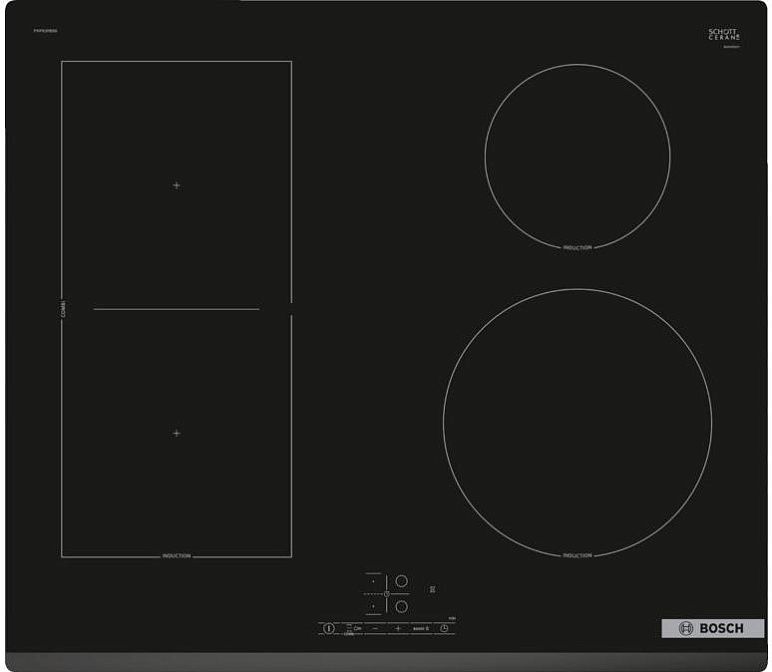This screenshot has height=672, width=772.
Task: Click the cross mark in upper left zone
Action: pos(176,186)
